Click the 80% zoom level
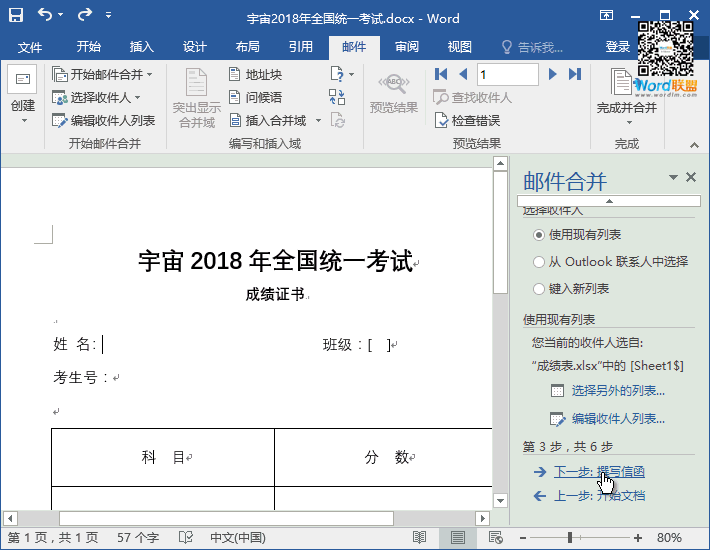Screen dimensions: 710x550 click(x=669, y=538)
